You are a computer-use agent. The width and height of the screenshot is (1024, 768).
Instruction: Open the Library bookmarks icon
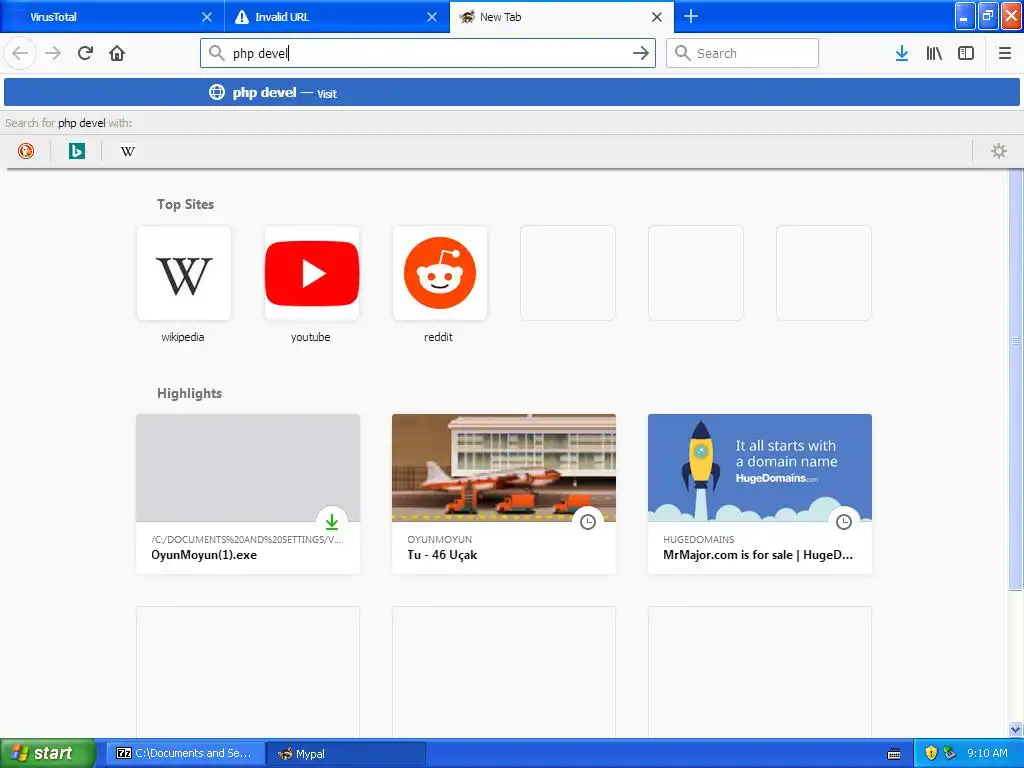934,53
